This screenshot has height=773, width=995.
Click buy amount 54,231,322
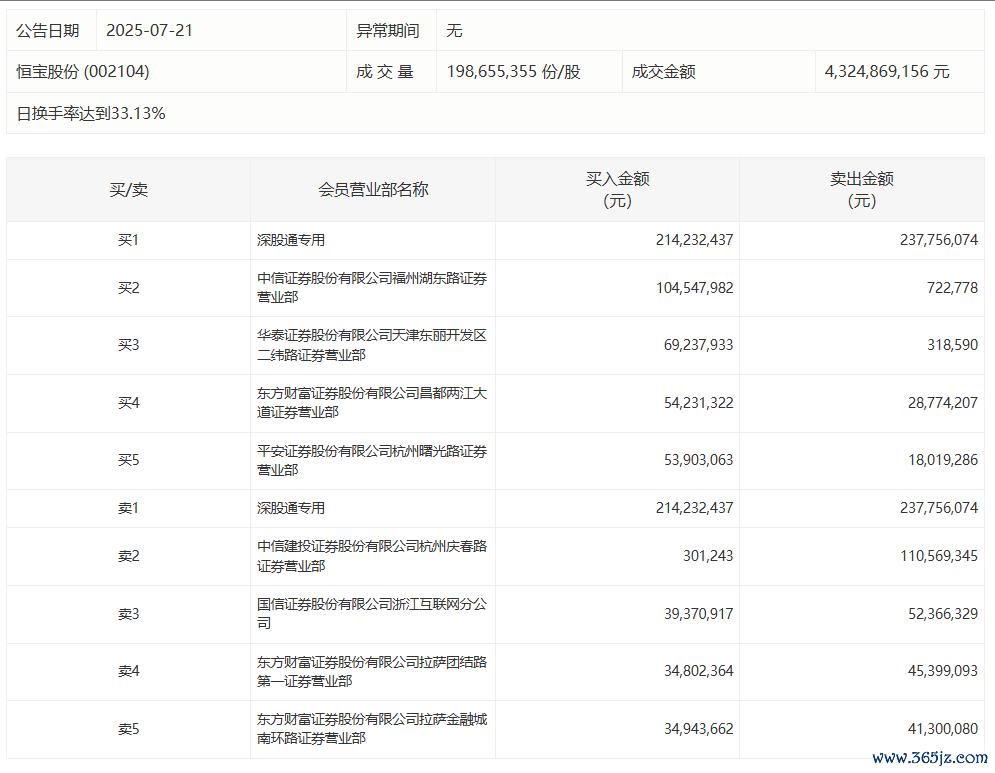[x=698, y=403]
